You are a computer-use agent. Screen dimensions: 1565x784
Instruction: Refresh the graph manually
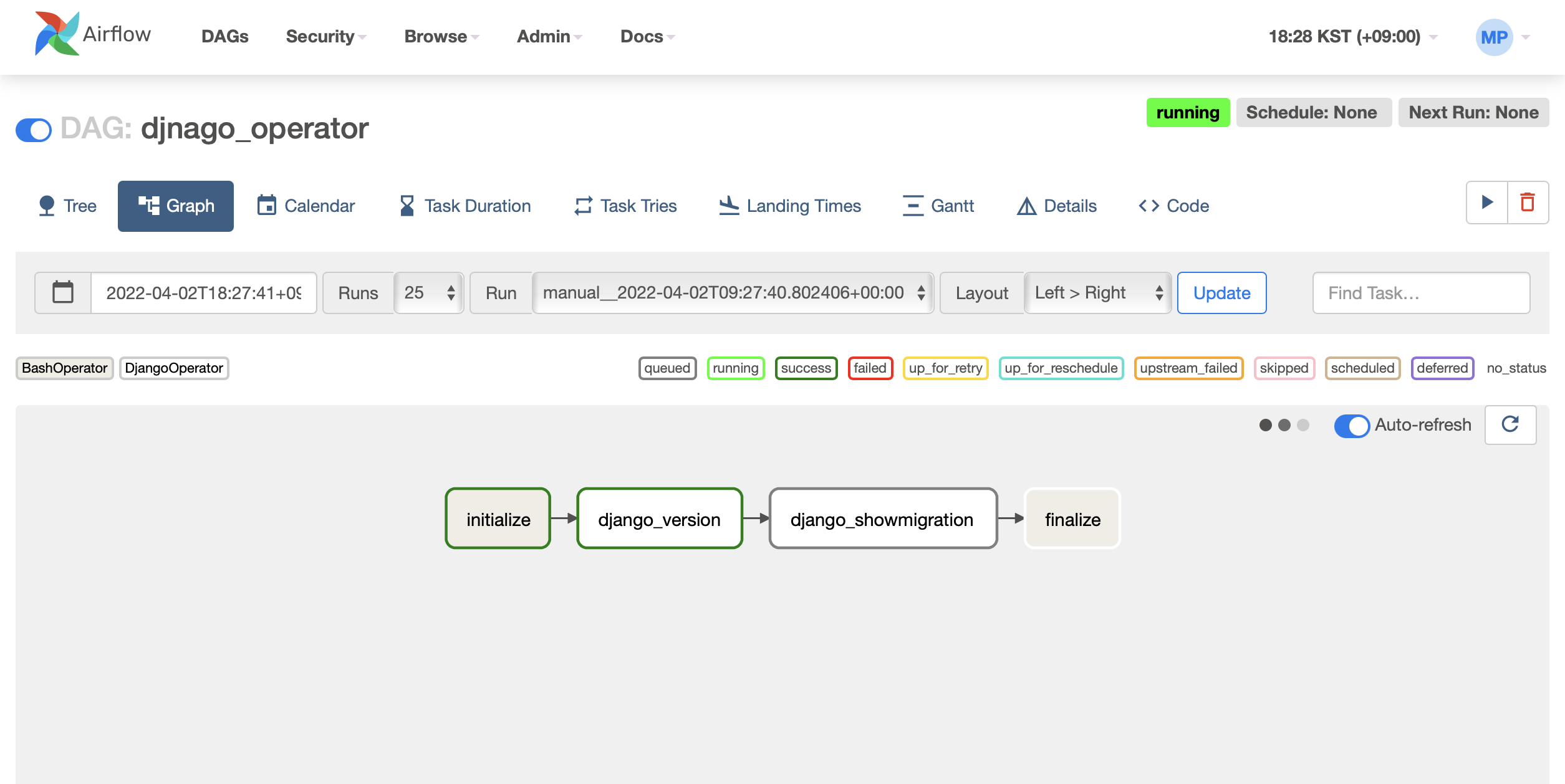coord(1510,424)
